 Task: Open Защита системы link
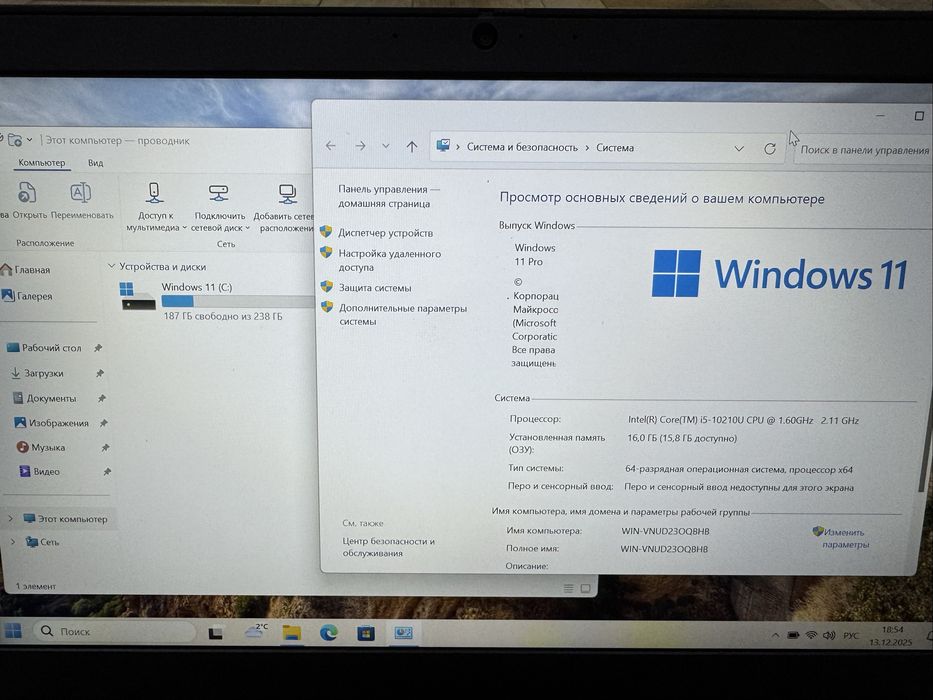pyautogui.click(x=375, y=288)
